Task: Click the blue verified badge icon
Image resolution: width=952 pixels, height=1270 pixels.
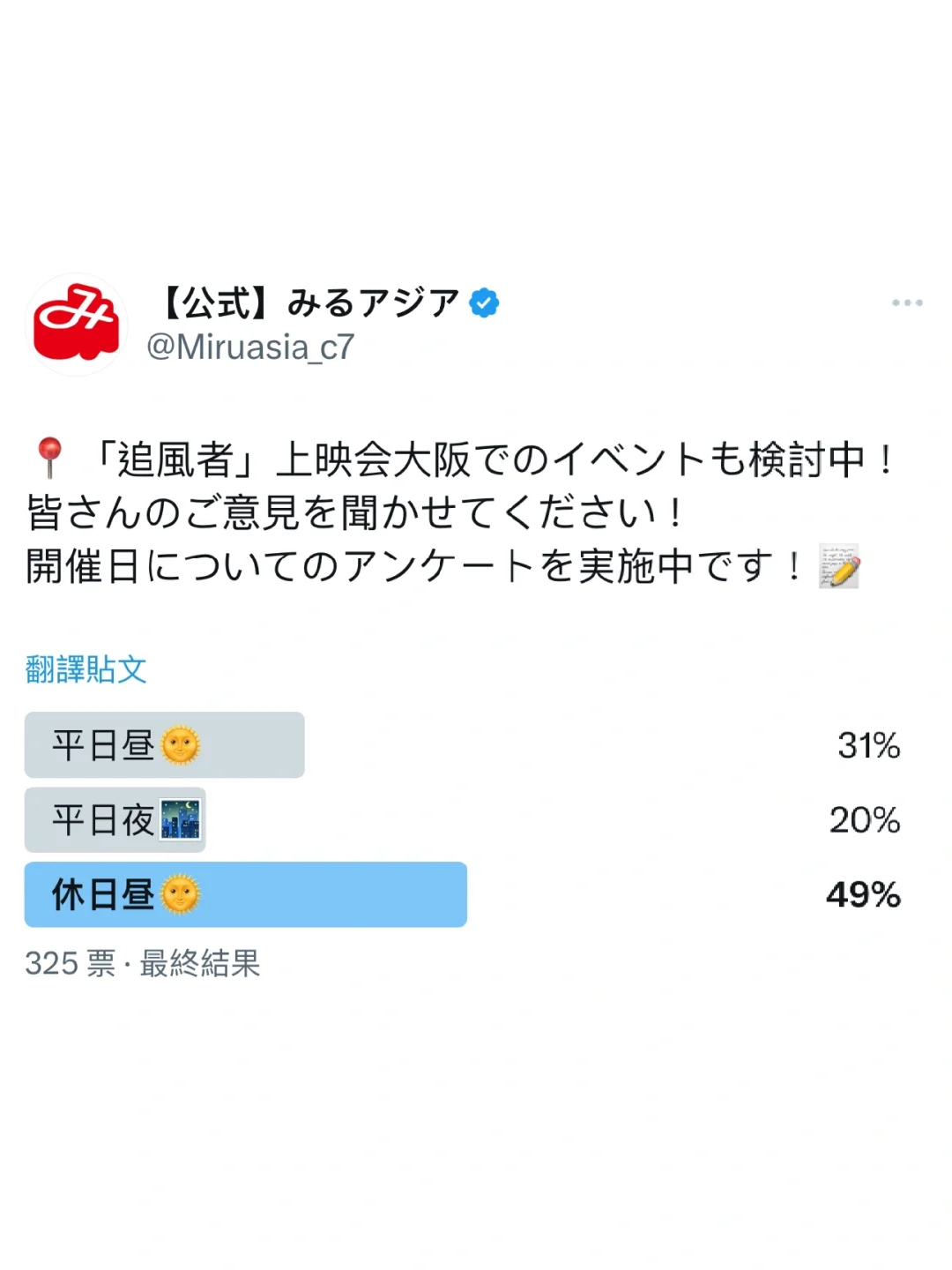Action: pyautogui.click(x=484, y=302)
